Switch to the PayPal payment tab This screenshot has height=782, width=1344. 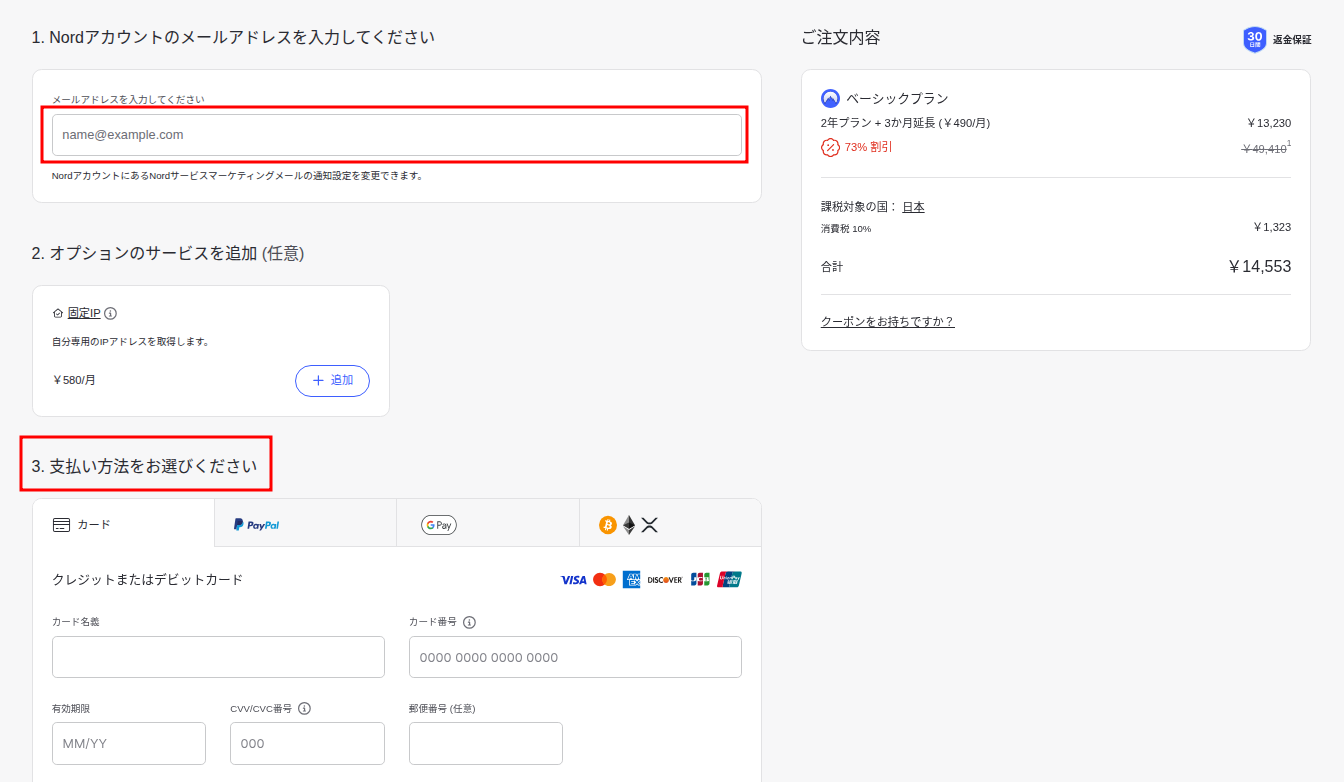[x=305, y=524]
